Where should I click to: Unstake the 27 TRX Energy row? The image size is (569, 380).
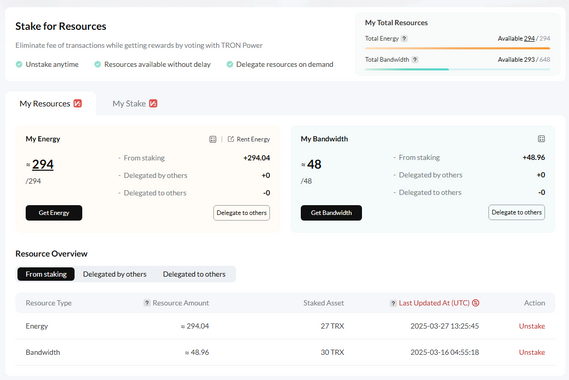coord(532,326)
